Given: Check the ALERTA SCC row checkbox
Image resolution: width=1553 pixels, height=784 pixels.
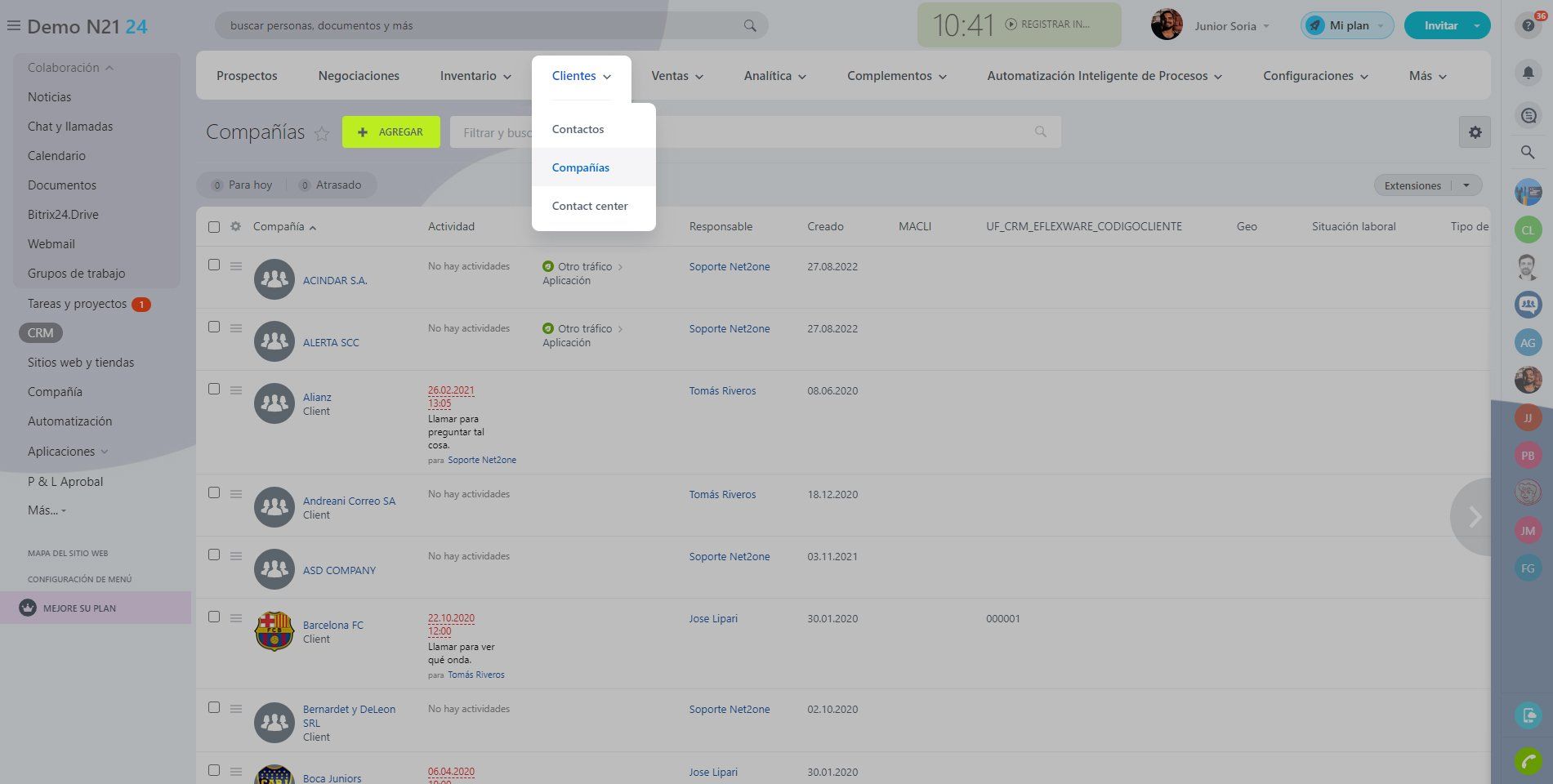Looking at the screenshot, I should [214, 327].
